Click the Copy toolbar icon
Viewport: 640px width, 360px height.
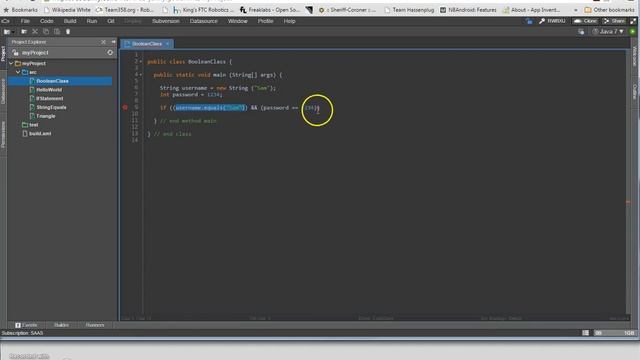tap(46, 31)
